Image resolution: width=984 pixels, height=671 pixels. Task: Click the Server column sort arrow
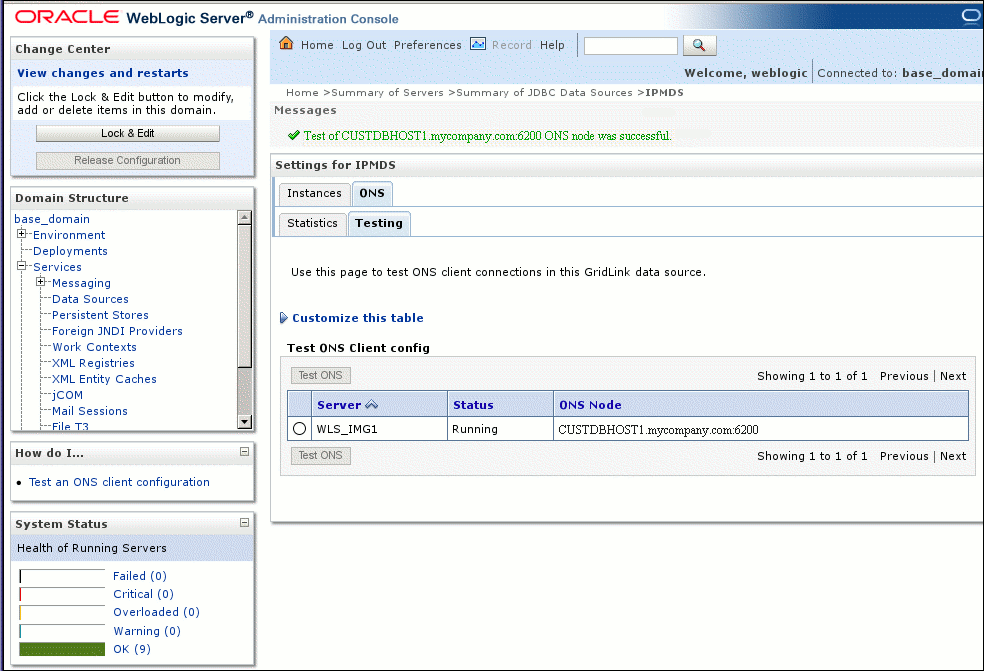coord(372,405)
